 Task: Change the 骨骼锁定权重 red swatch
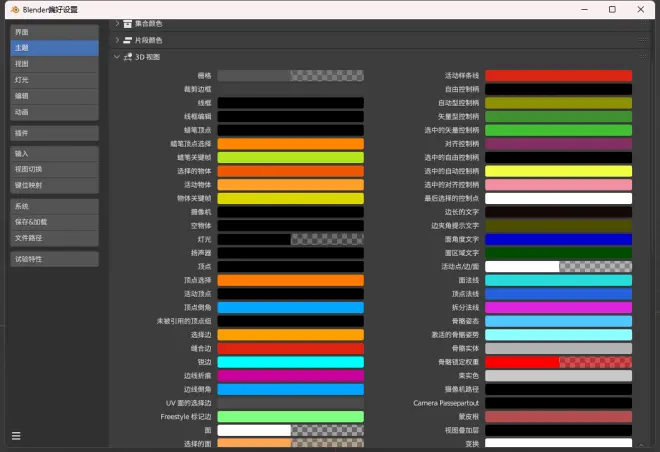(x=559, y=362)
